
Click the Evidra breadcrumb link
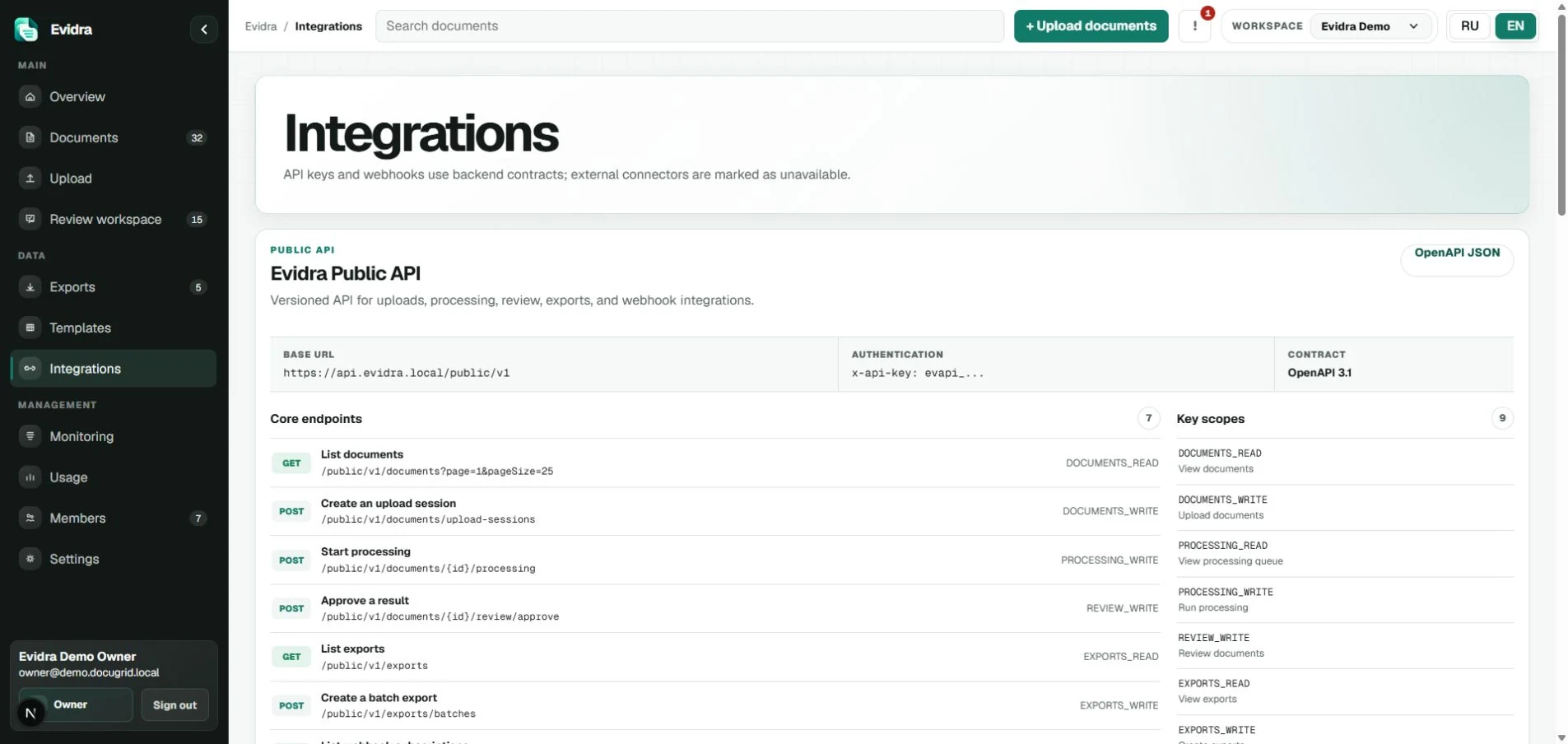pyautogui.click(x=261, y=26)
